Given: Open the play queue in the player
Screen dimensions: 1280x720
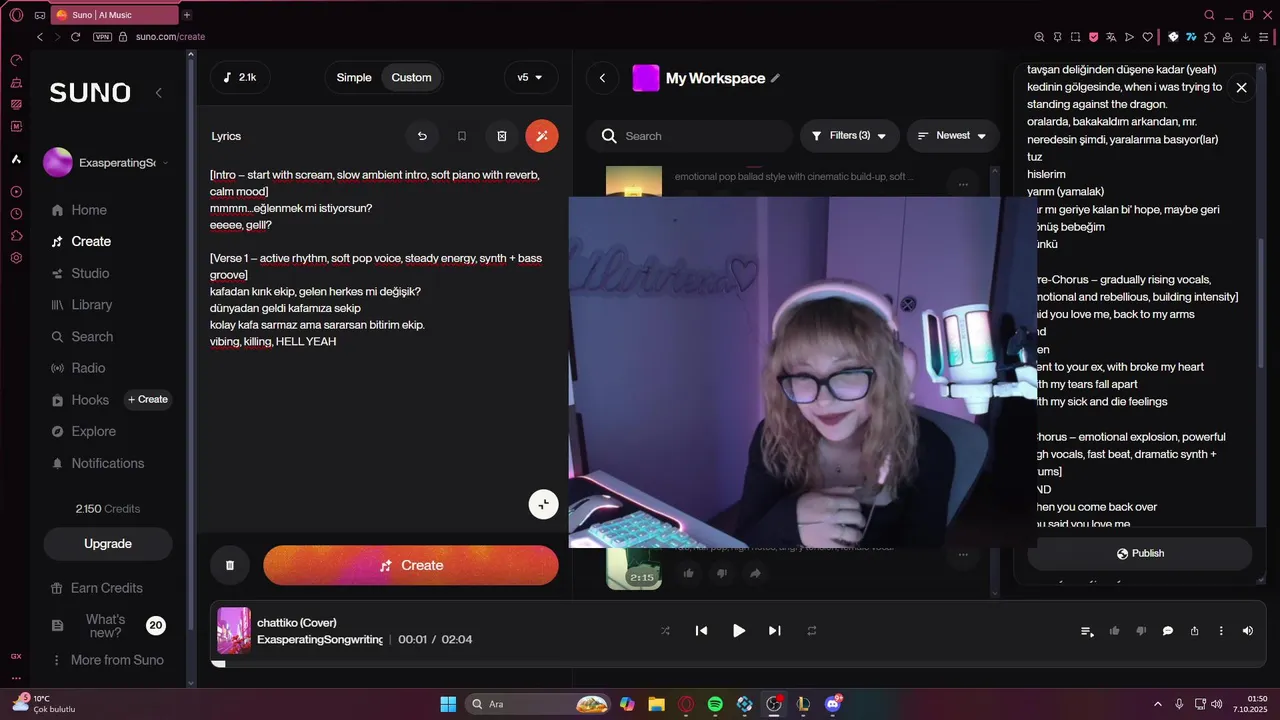Looking at the screenshot, I should pos(1087,631).
